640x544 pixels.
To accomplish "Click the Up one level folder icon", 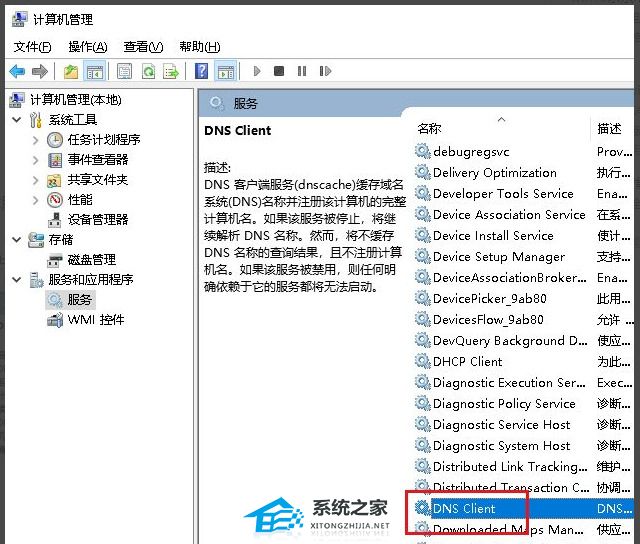I will pyautogui.click(x=71, y=71).
